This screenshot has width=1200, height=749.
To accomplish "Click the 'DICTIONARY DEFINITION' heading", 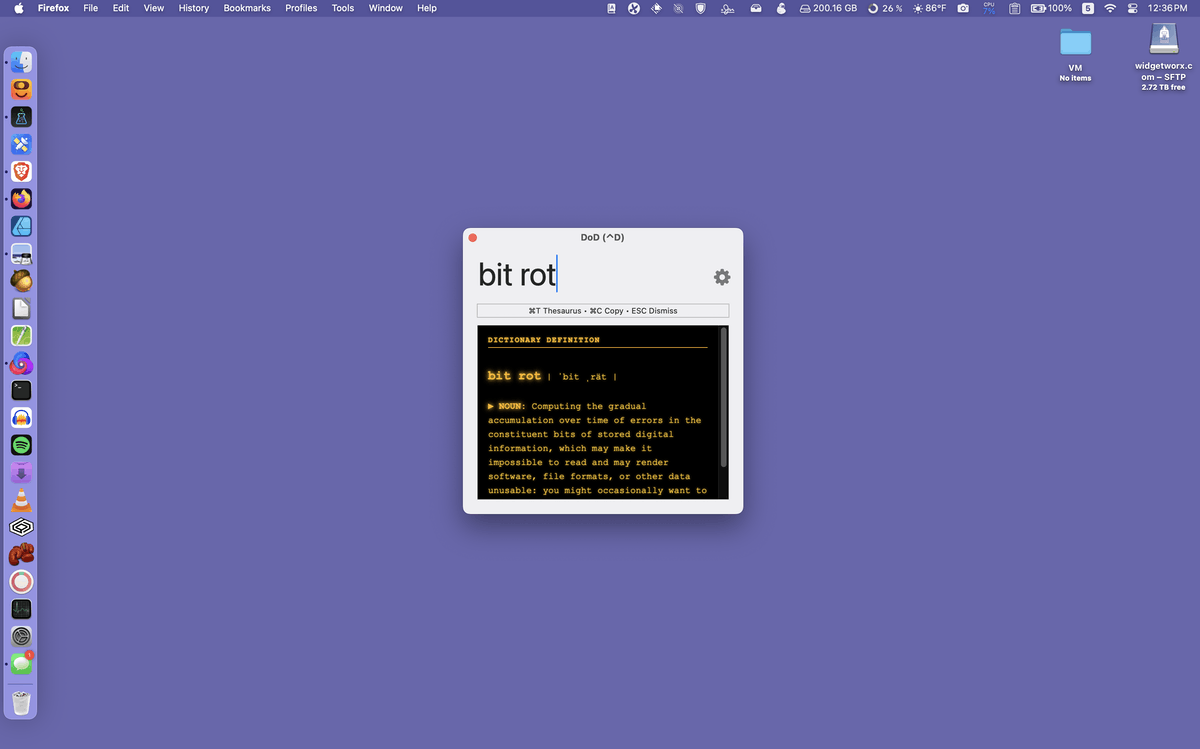I will (544, 340).
